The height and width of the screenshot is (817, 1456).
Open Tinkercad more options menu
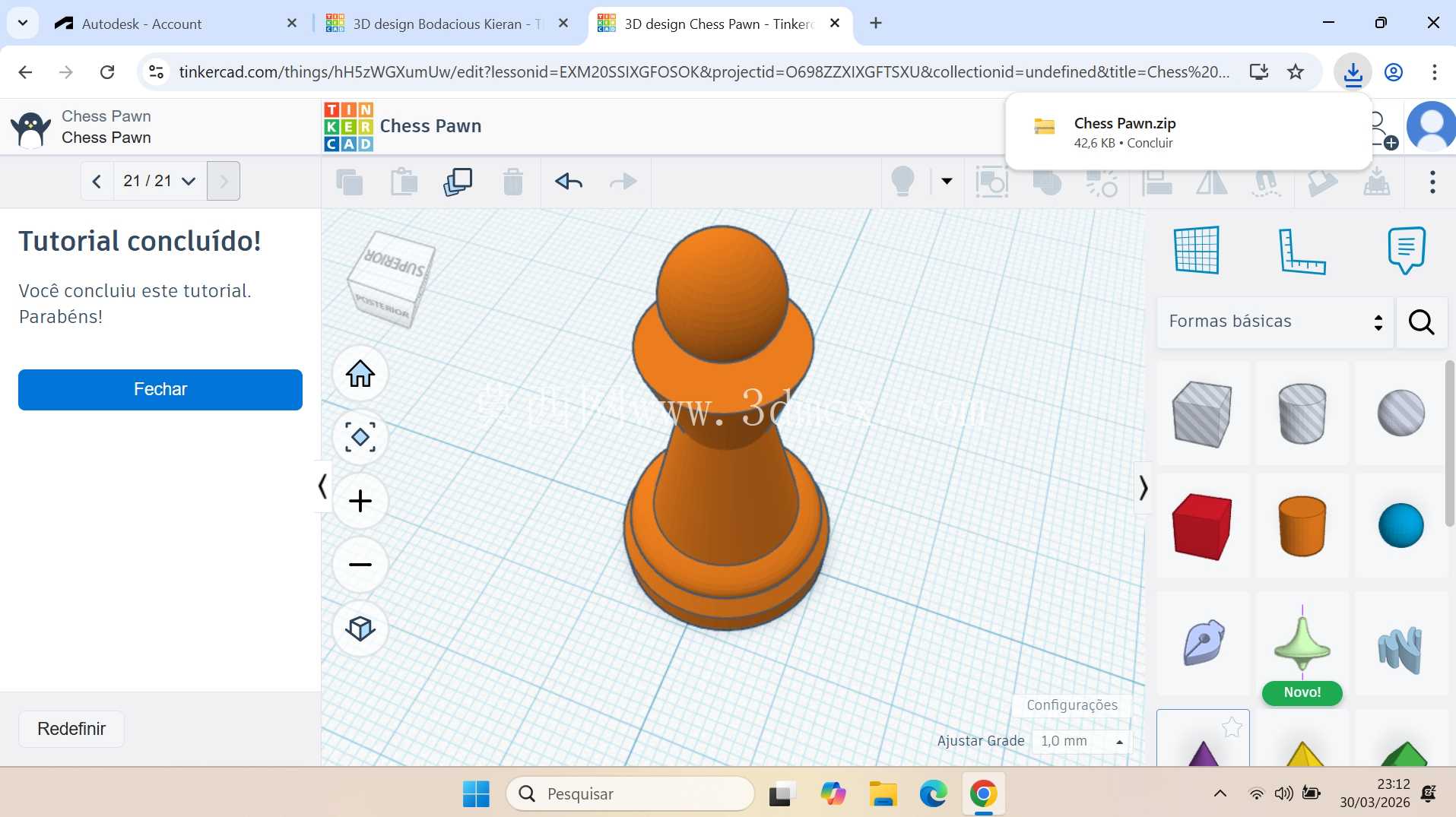click(x=1432, y=182)
